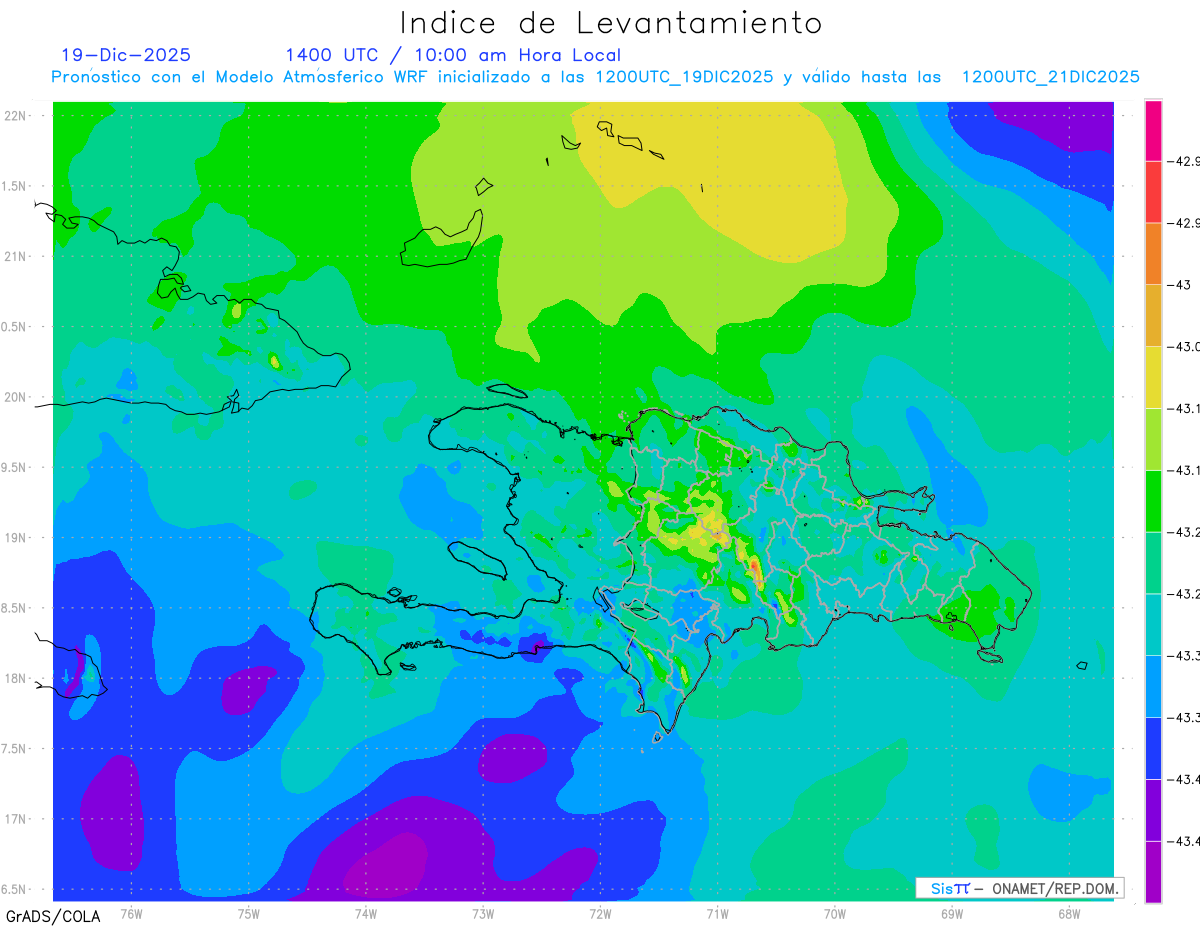The width and height of the screenshot is (1200, 927).
Task: Click the "69W" longitude label
Action: point(952,913)
